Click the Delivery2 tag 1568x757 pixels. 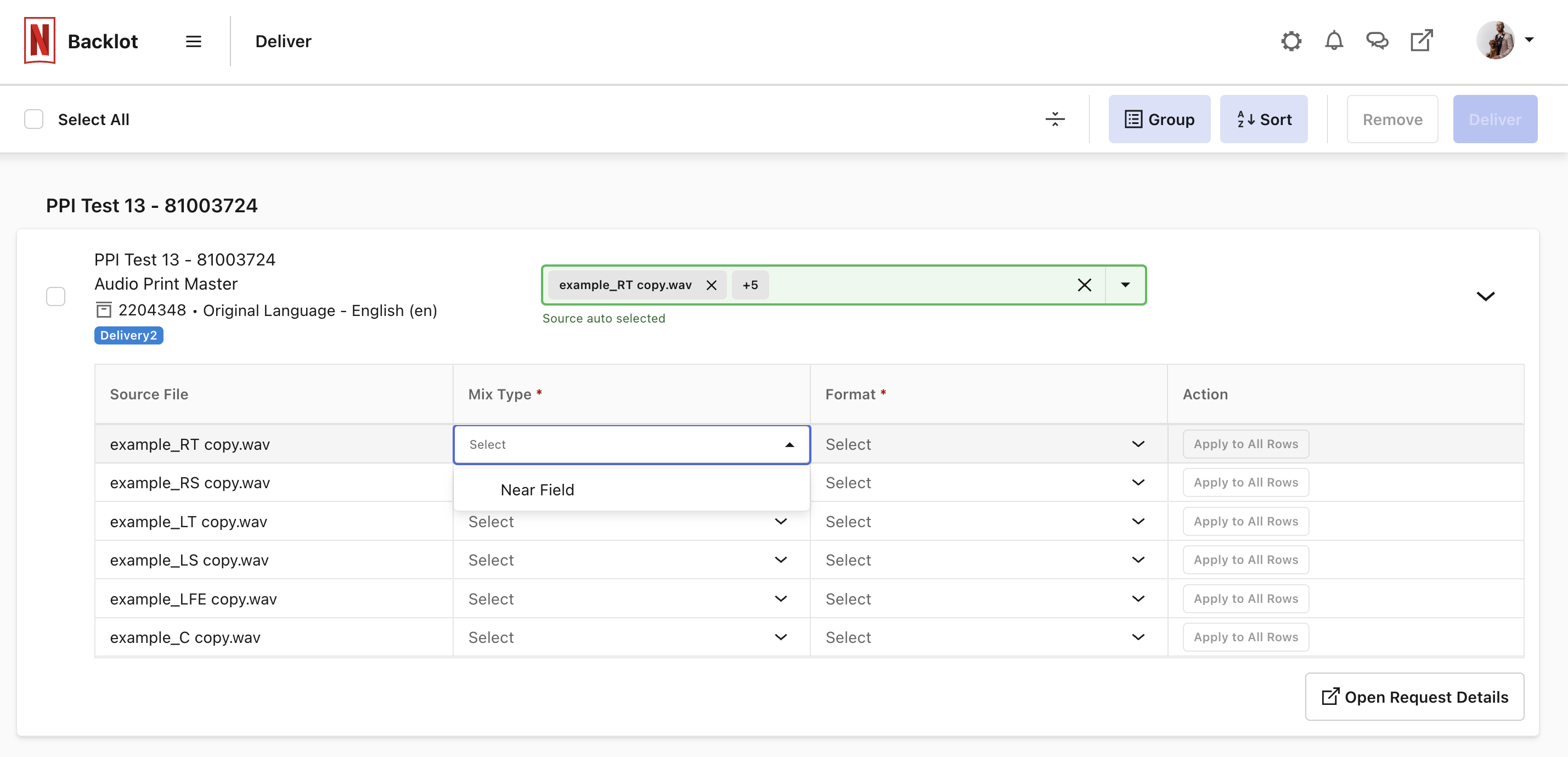click(128, 335)
